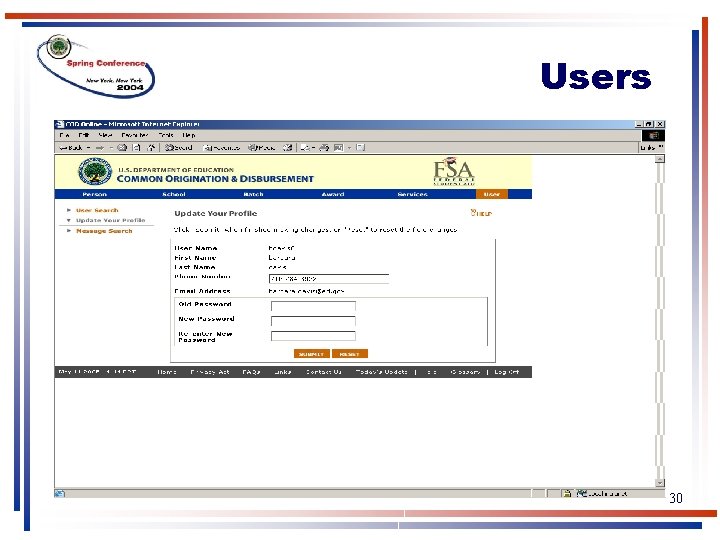Image resolution: width=720 pixels, height=540 pixels.
Task: Open the Favorites menu
Action: [x=135, y=135]
